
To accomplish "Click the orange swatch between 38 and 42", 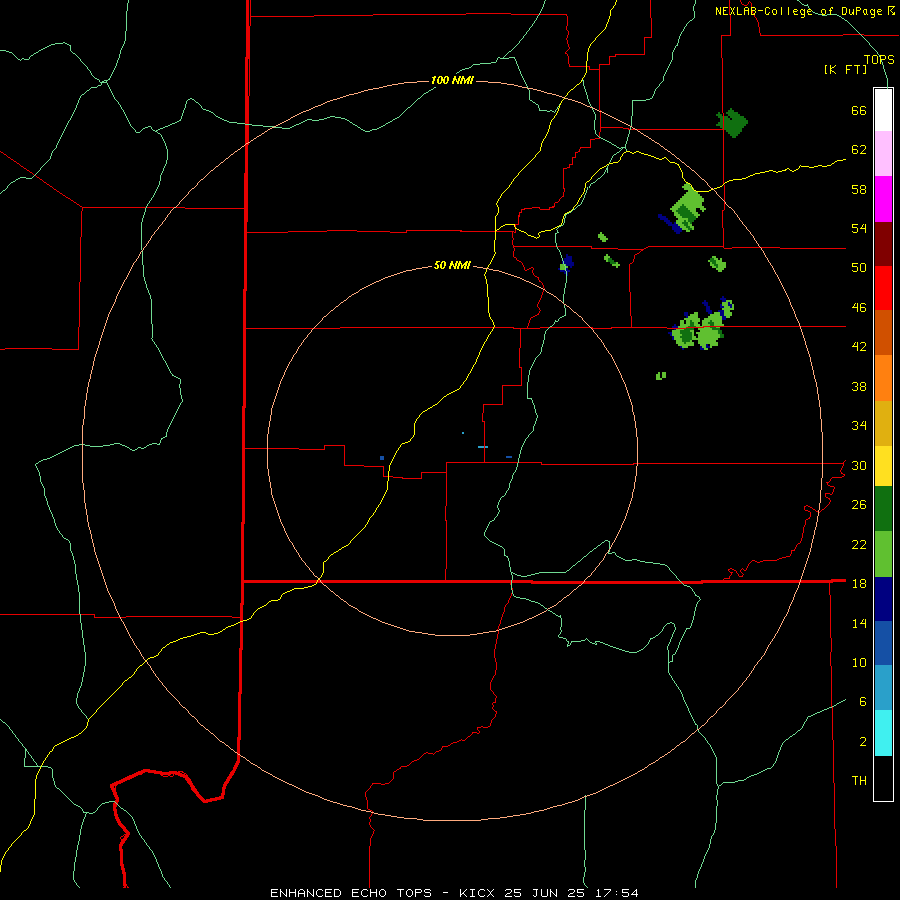I will [883, 378].
